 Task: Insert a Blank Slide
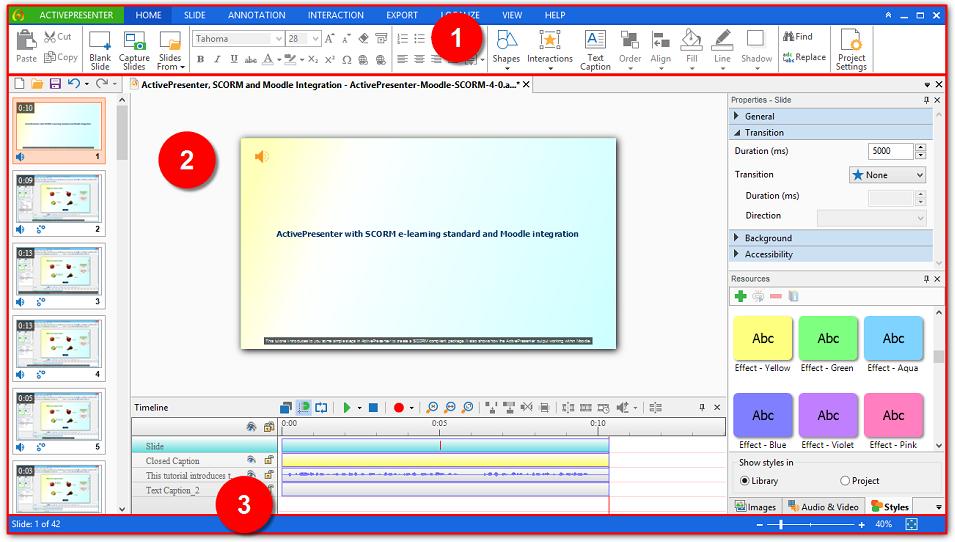100,50
